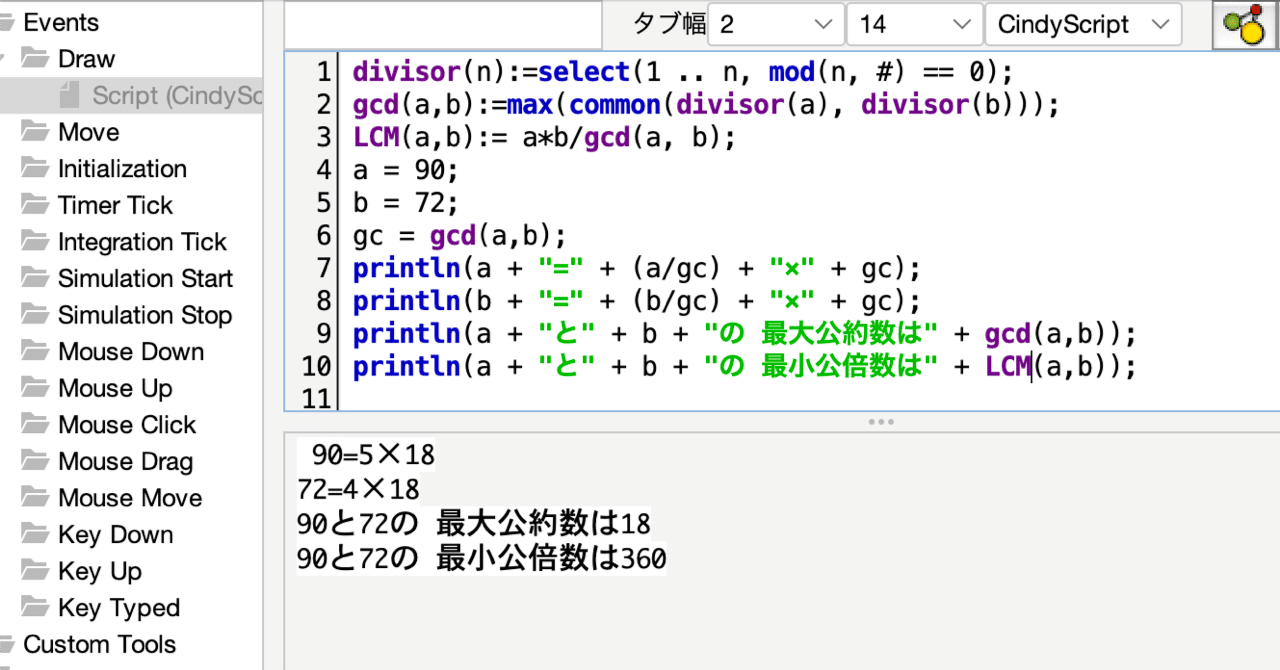
Task: Click the Simulation Stop event icon
Action: point(33,314)
